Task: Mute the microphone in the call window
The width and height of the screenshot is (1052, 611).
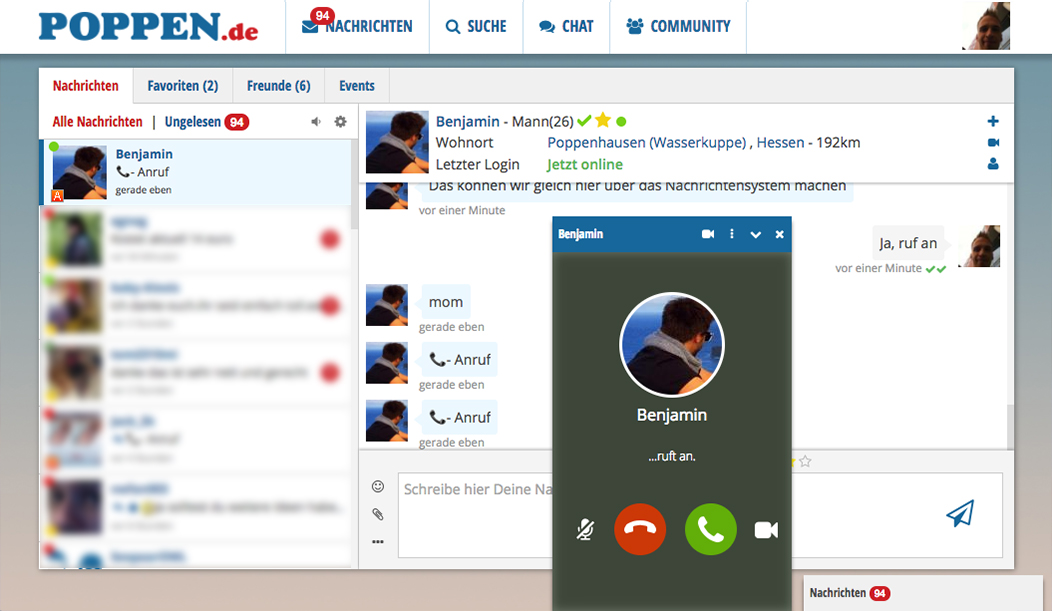Action: [586, 530]
